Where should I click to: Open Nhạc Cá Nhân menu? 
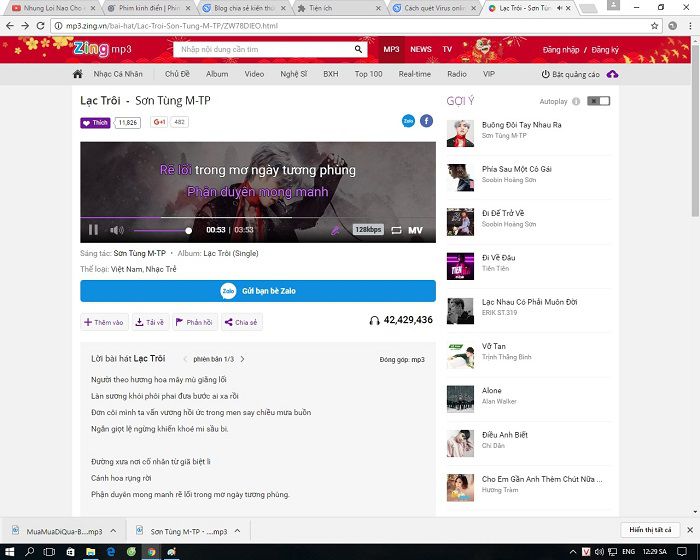coord(118,74)
